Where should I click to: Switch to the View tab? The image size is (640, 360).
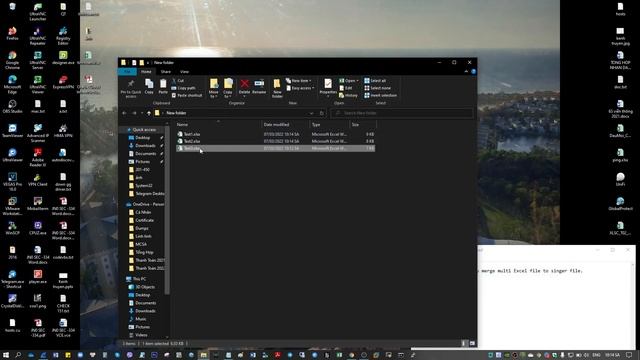pyautogui.click(x=184, y=72)
